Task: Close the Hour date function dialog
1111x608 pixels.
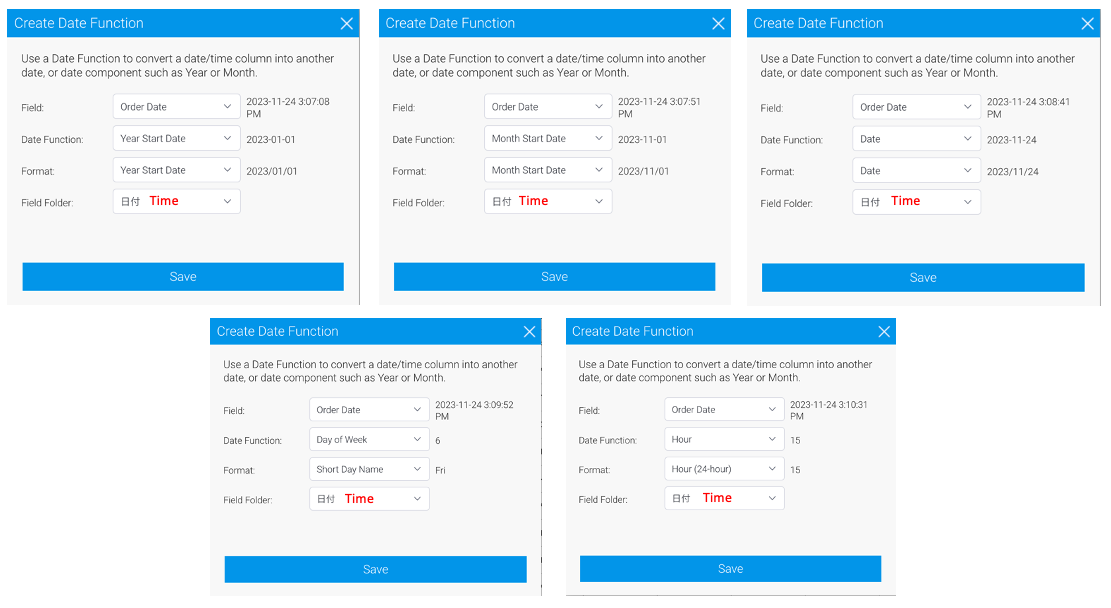Action: pos(883,332)
